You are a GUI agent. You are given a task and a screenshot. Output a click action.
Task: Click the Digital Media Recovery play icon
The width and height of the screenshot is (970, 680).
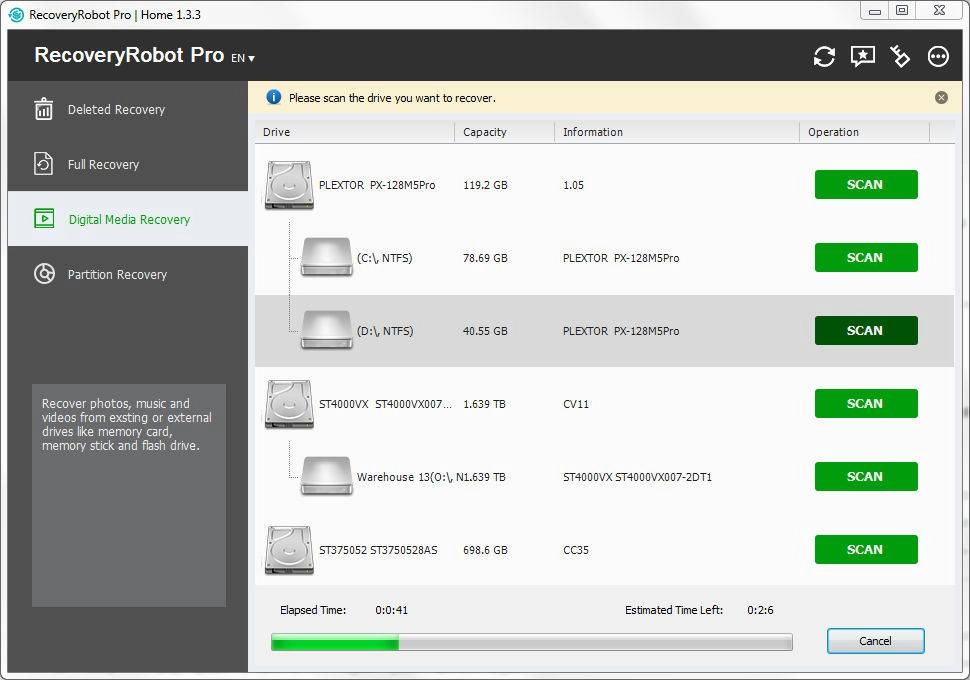[44, 218]
